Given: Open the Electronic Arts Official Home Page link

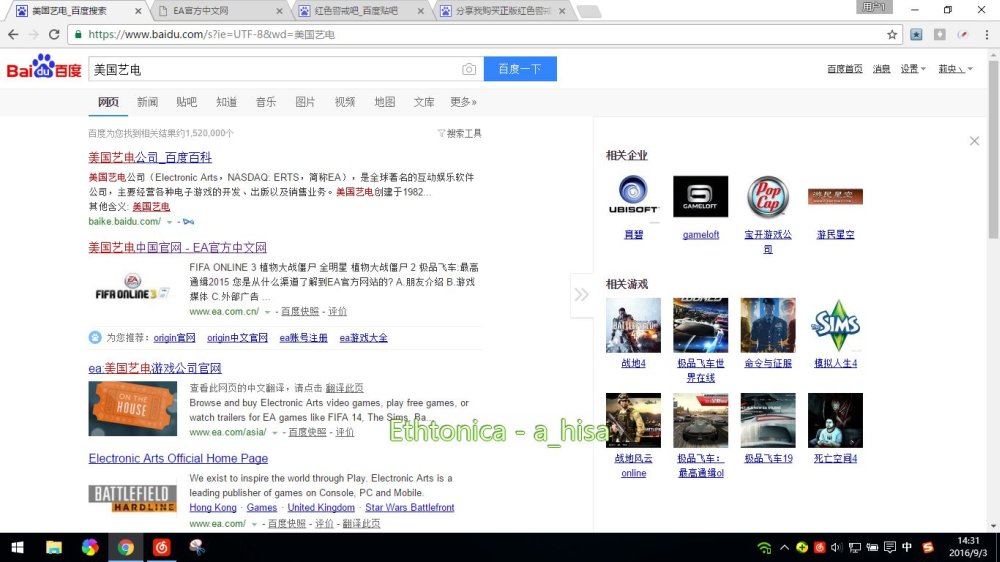Looking at the screenshot, I should pyautogui.click(x=178, y=458).
